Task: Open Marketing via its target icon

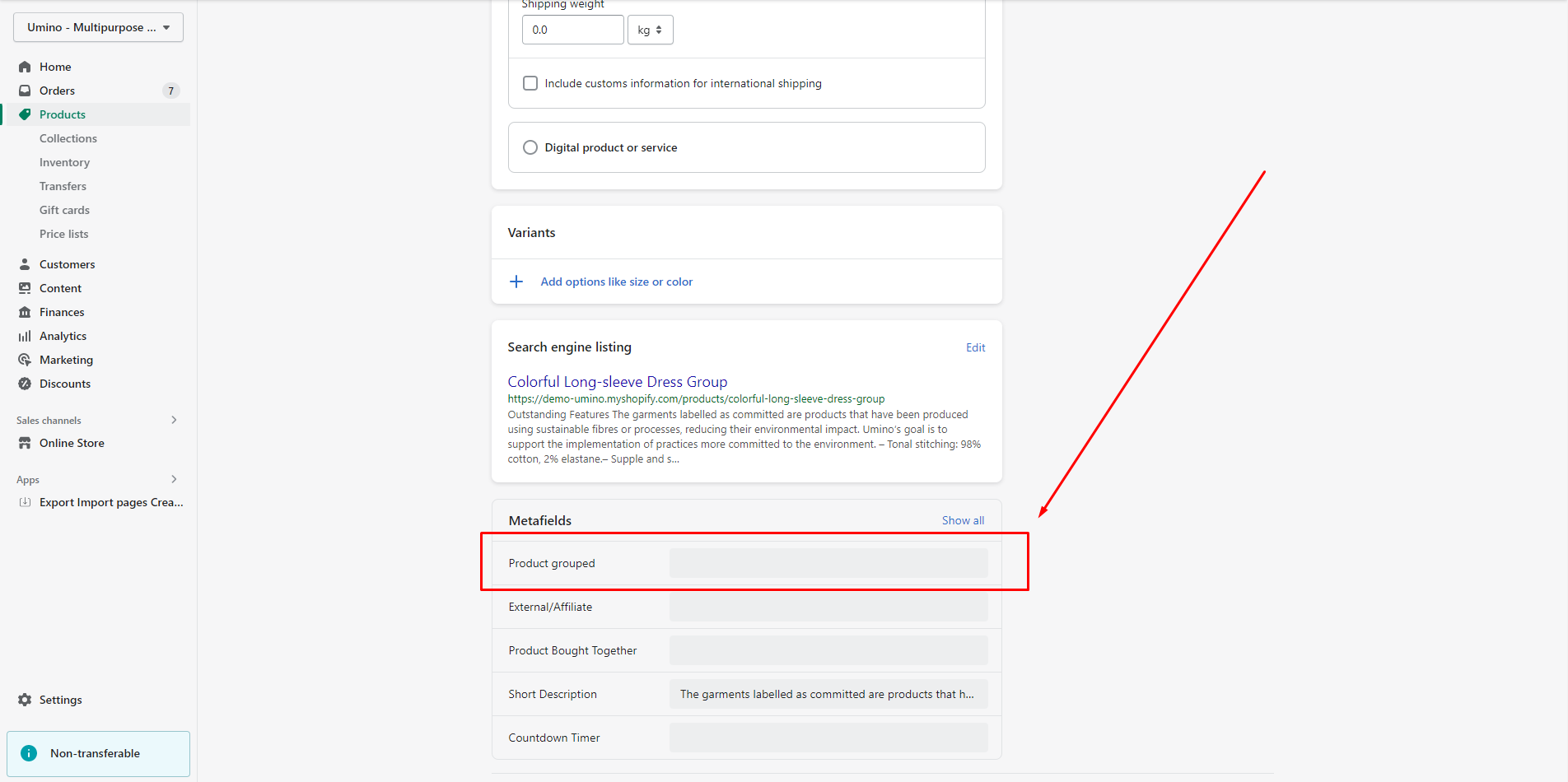Action: click(x=25, y=360)
